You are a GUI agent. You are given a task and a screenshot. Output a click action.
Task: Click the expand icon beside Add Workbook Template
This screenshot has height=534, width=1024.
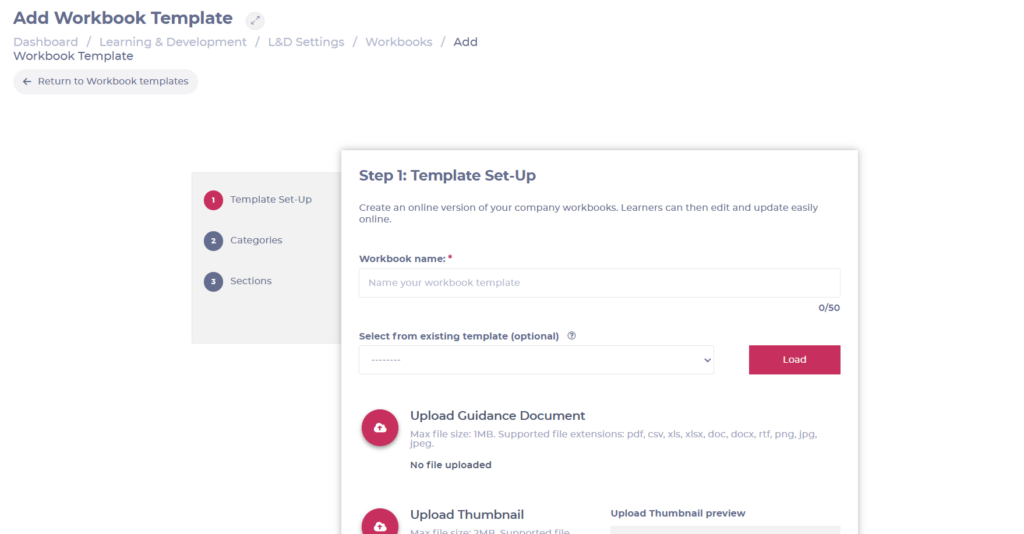255,21
